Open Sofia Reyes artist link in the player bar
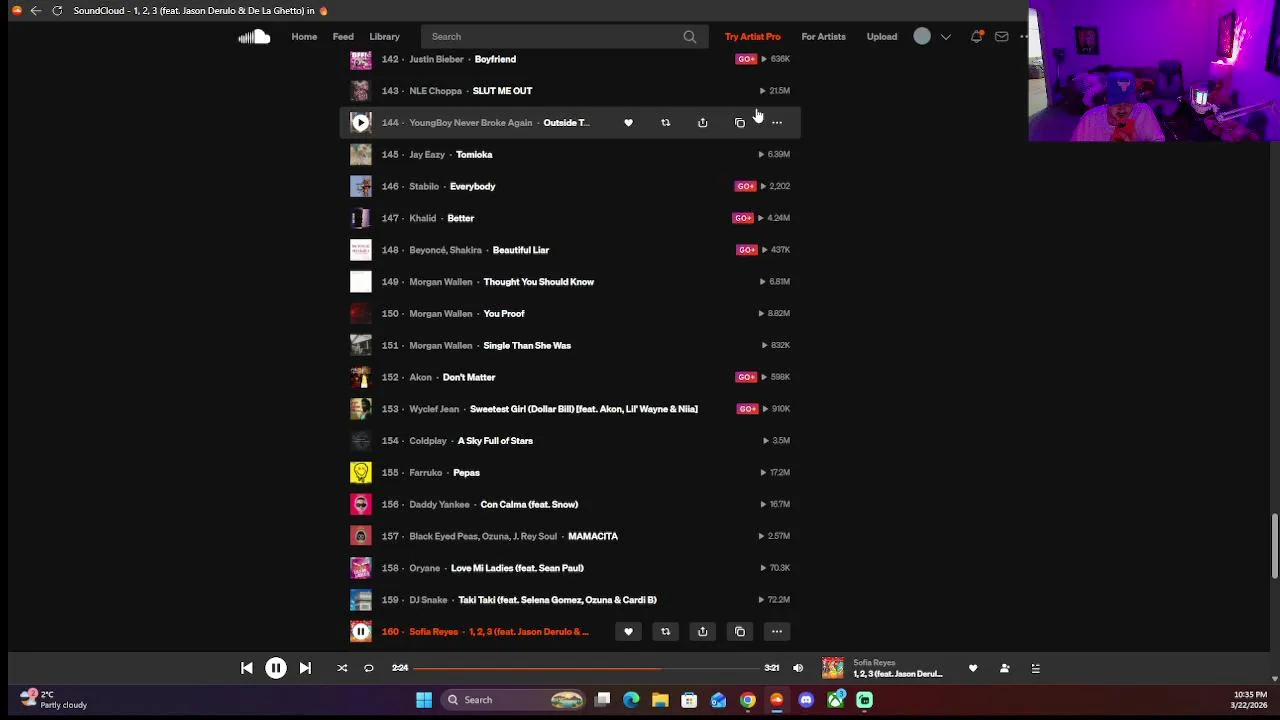1280x720 pixels. click(874, 663)
